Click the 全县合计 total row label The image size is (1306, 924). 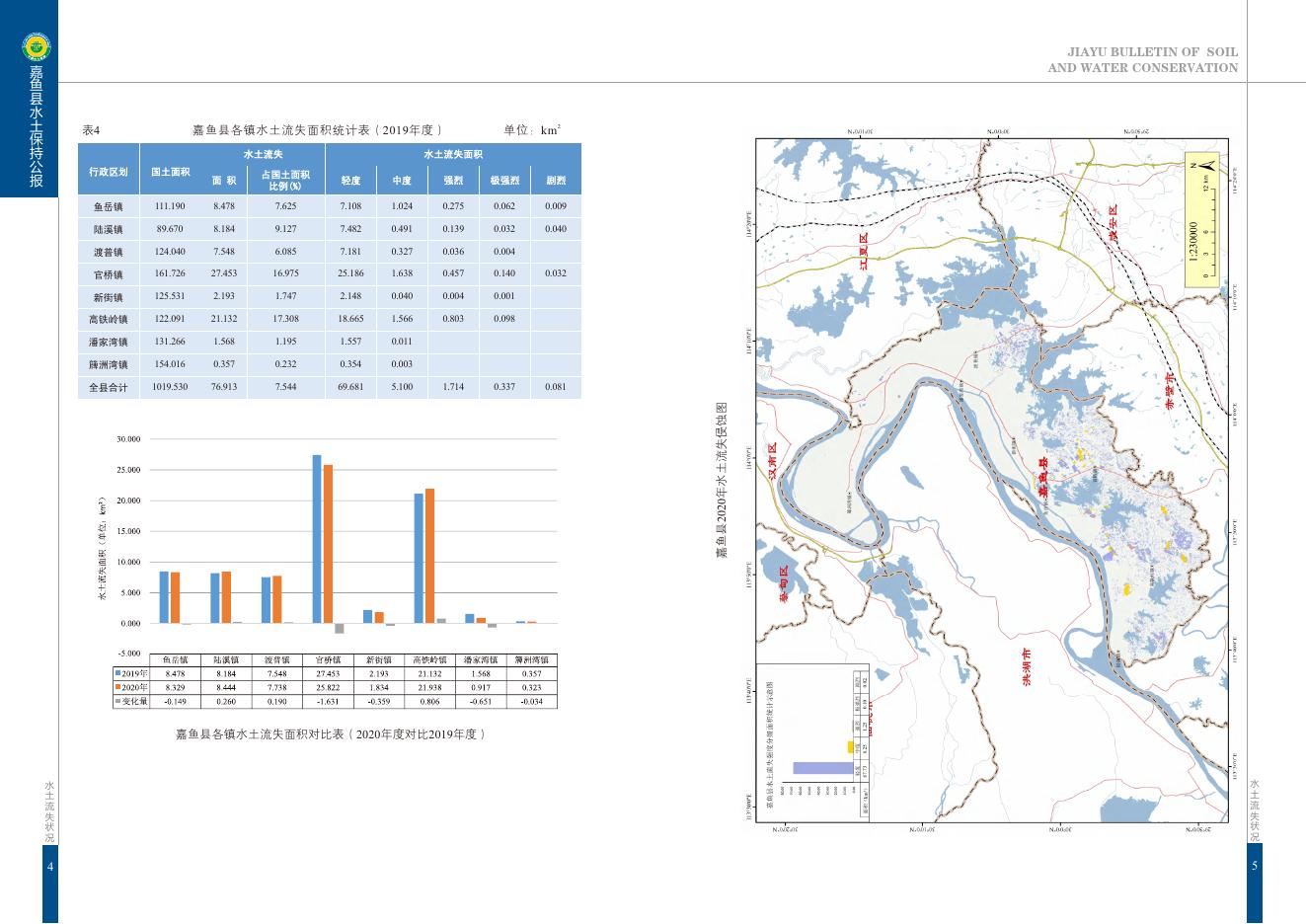point(109,388)
